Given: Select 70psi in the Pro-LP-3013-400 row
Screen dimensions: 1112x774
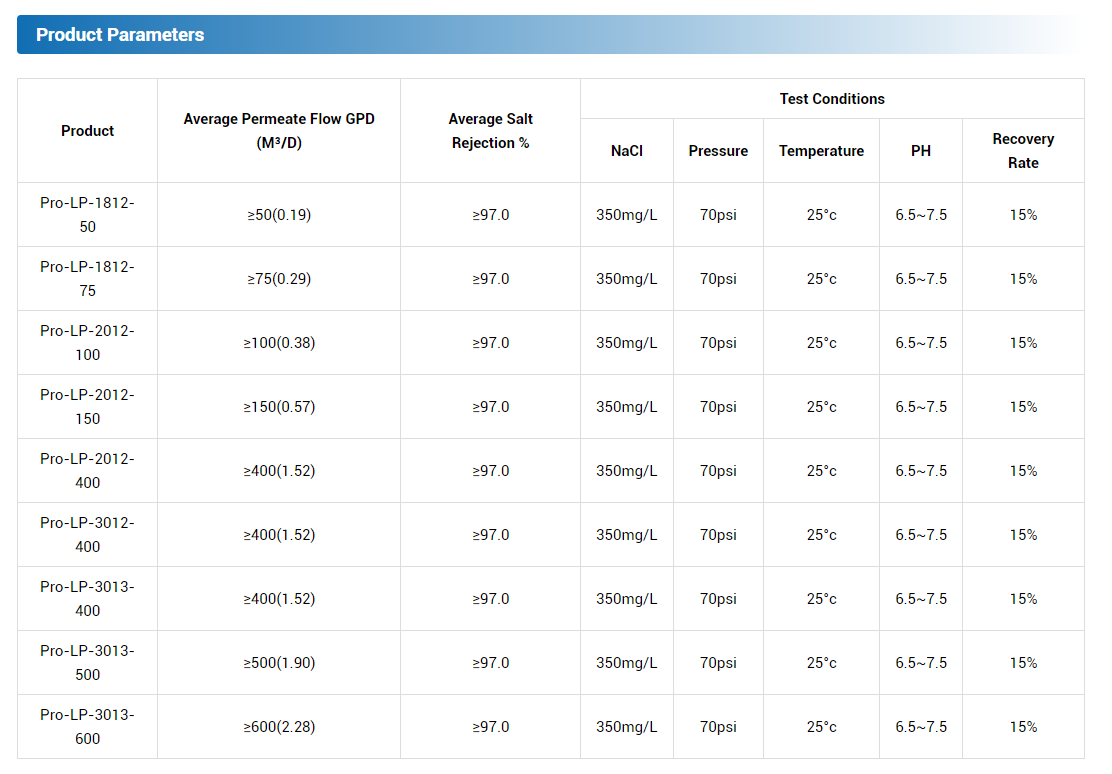Looking at the screenshot, I should pos(718,598).
